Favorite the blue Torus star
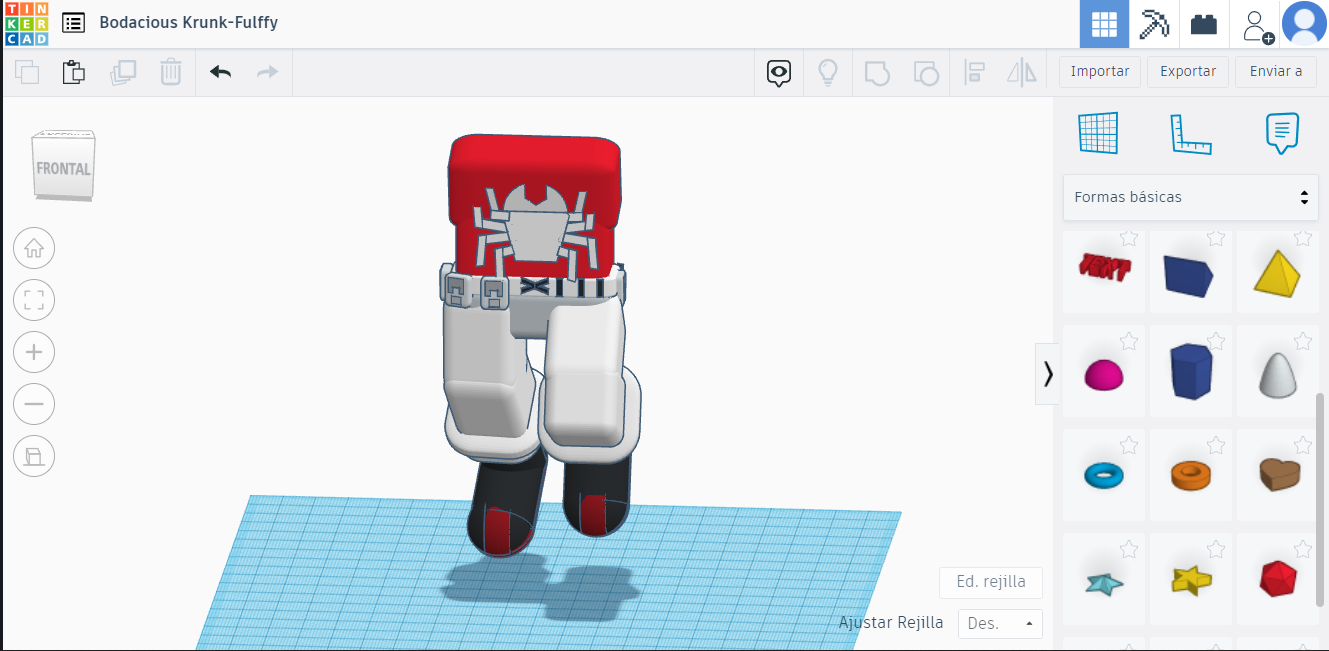This screenshot has width=1329, height=651. [x=1129, y=445]
